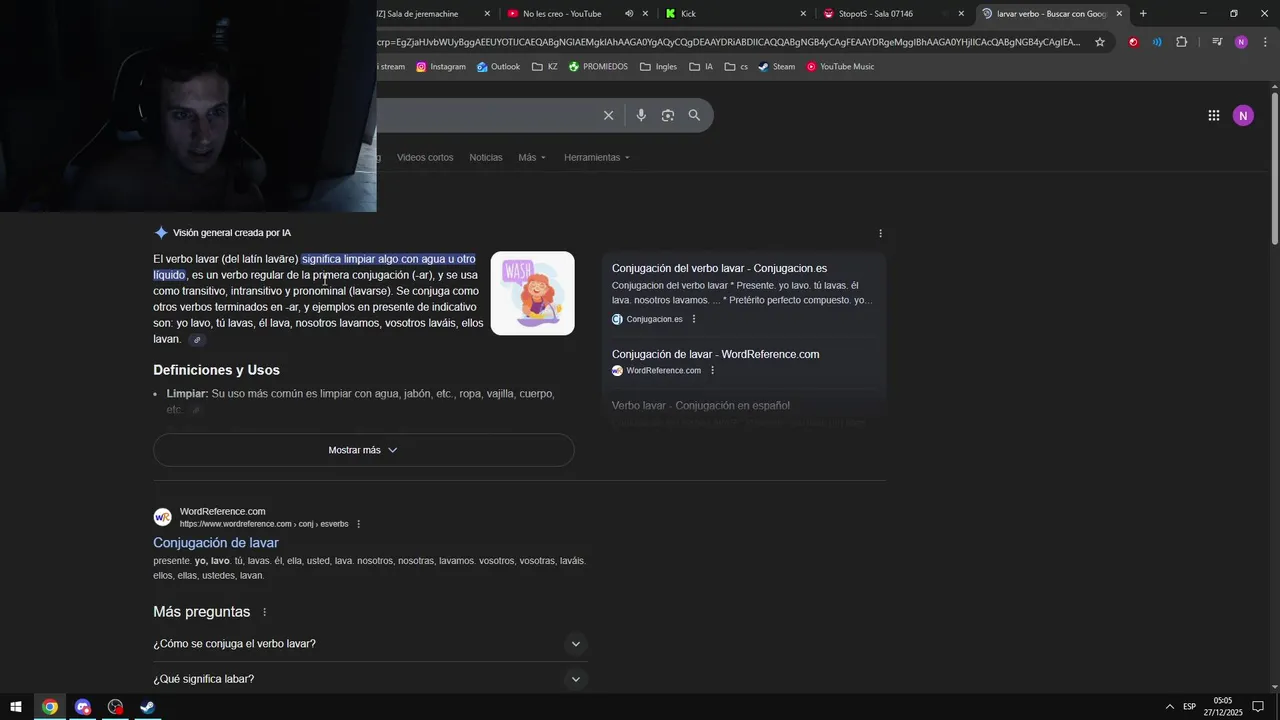
Task: Expand '¿Cómo se conjuga el verbo lavar?'
Action: (x=370, y=644)
